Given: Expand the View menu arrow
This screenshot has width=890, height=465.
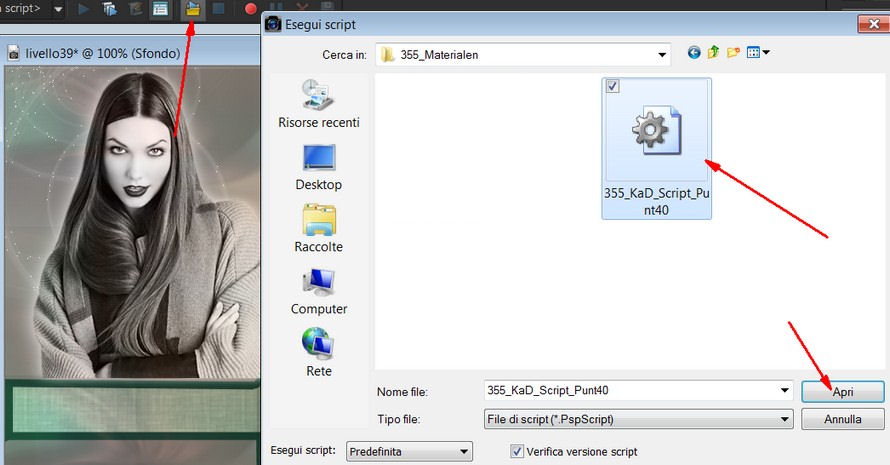Looking at the screenshot, I should click(766, 53).
